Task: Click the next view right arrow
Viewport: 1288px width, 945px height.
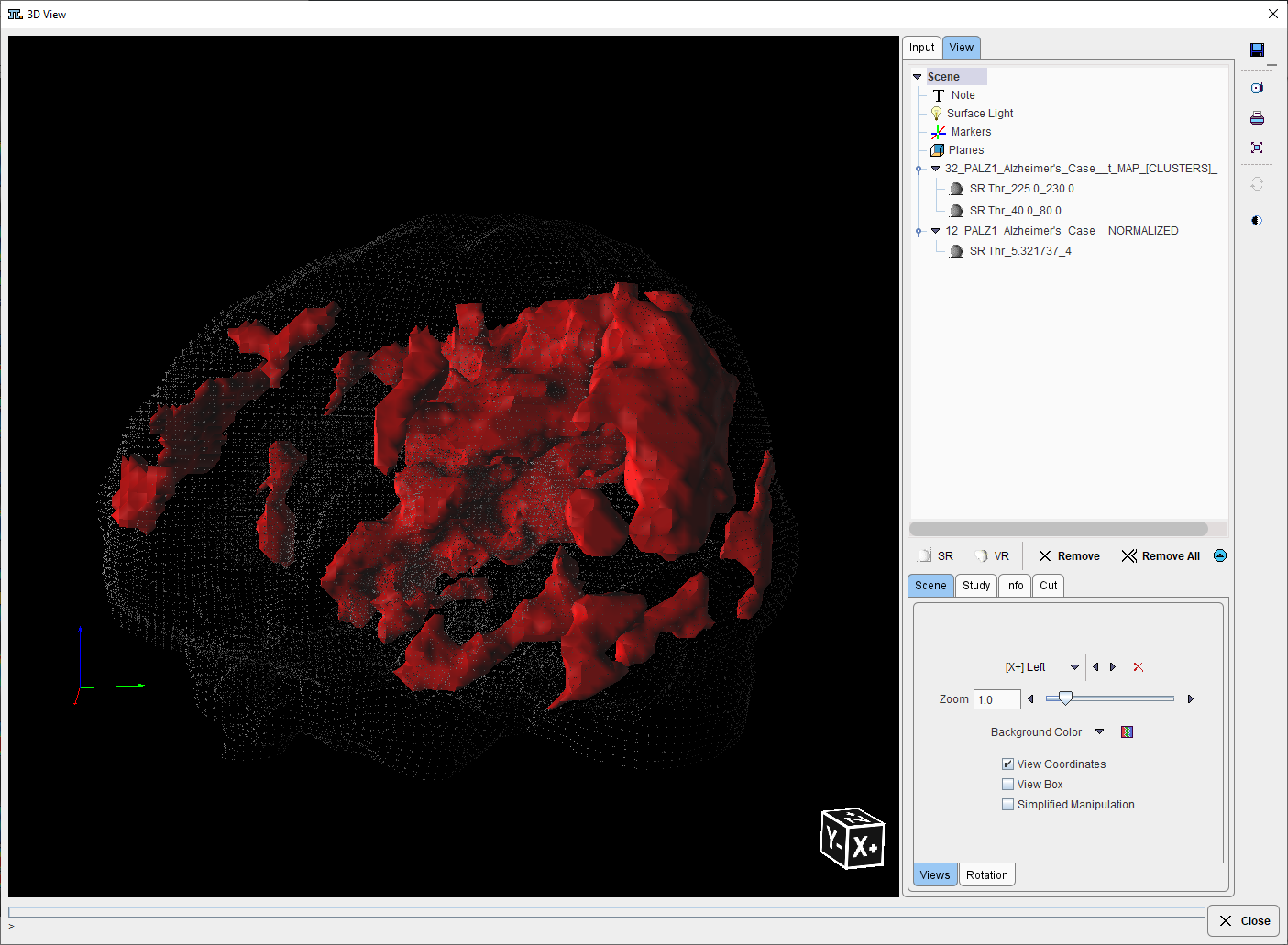Action: tap(1113, 667)
